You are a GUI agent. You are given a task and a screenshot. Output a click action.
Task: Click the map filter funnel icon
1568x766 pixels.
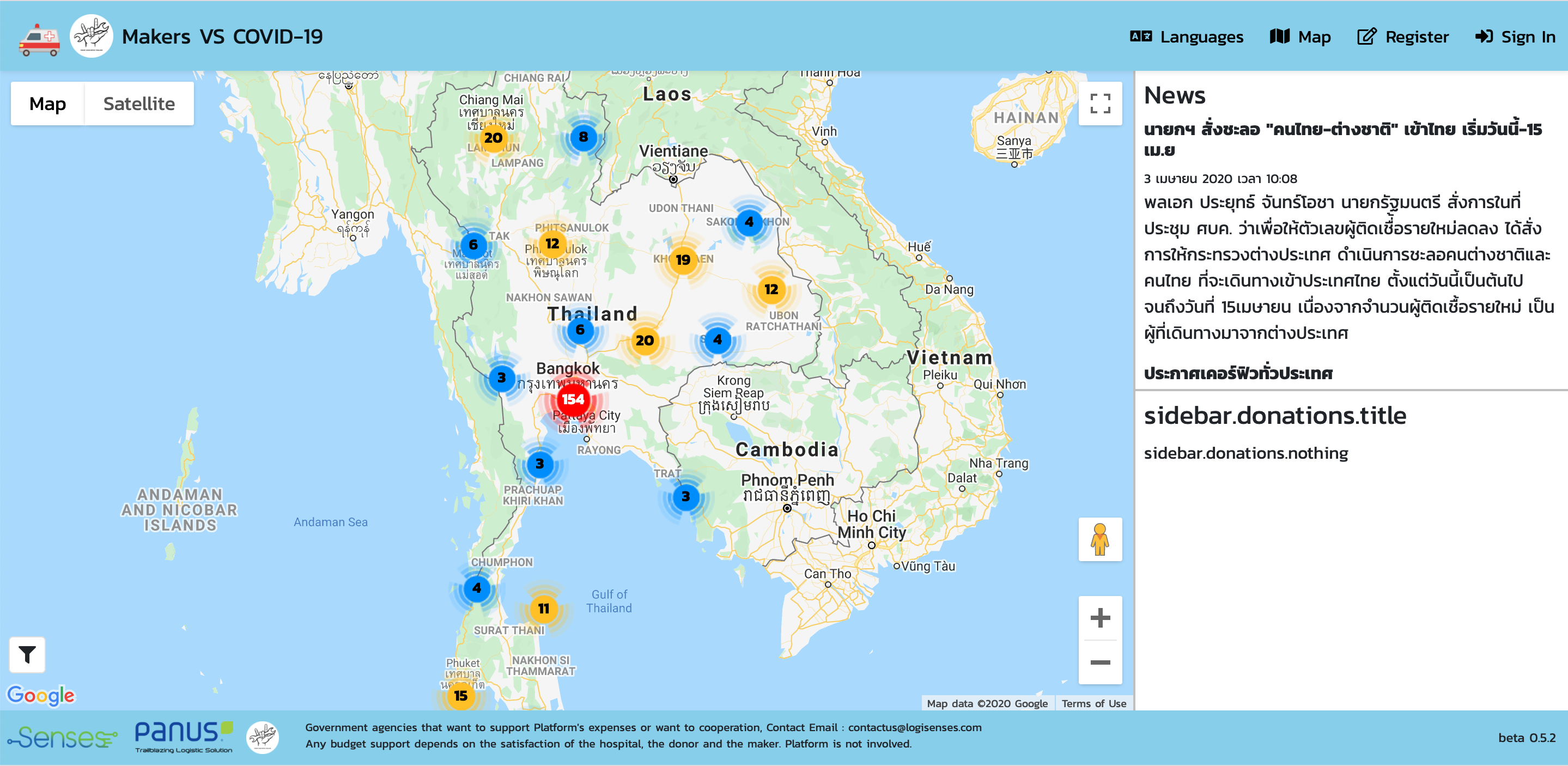[x=27, y=654]
